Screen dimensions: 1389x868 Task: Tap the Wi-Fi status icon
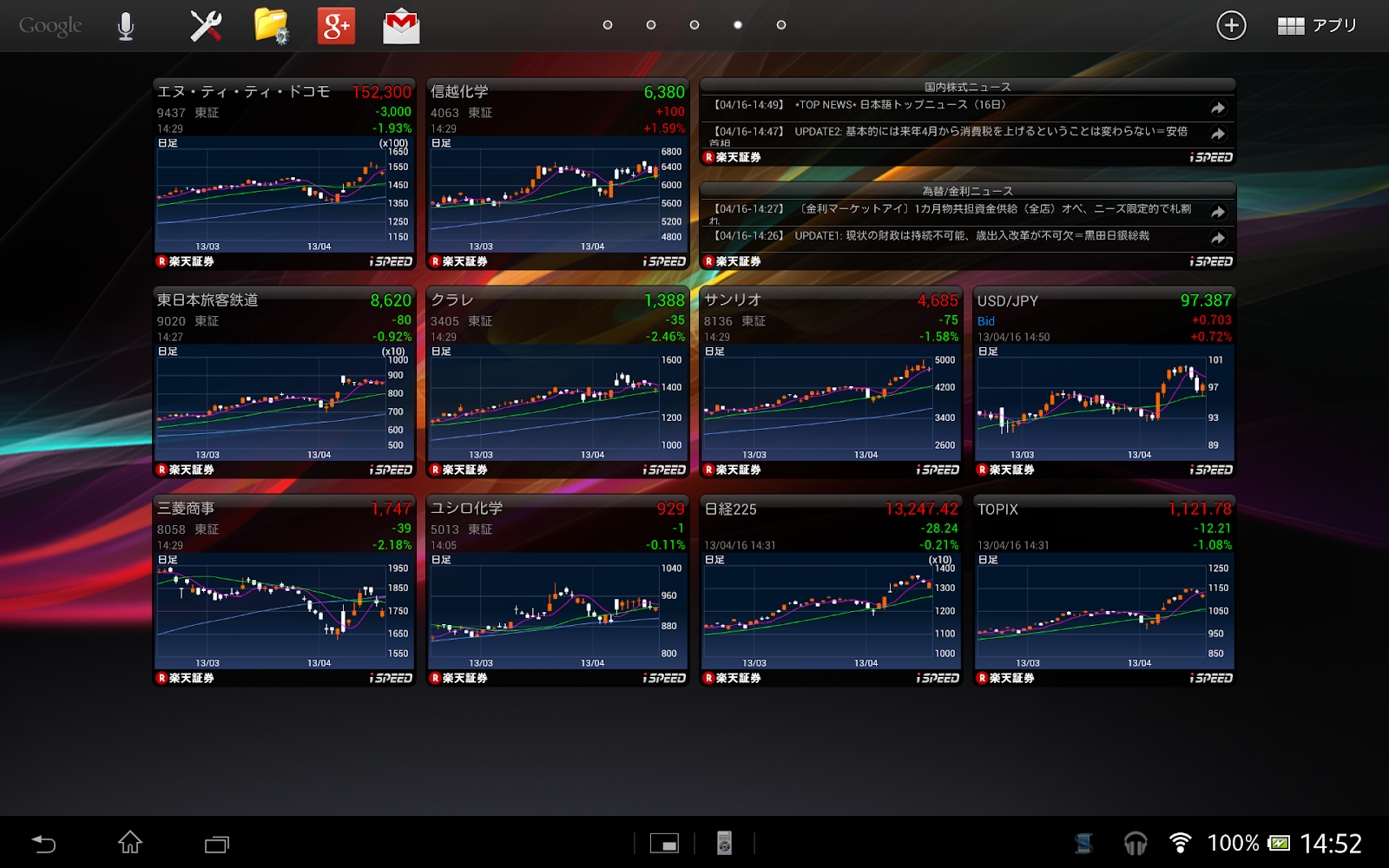1180,842
